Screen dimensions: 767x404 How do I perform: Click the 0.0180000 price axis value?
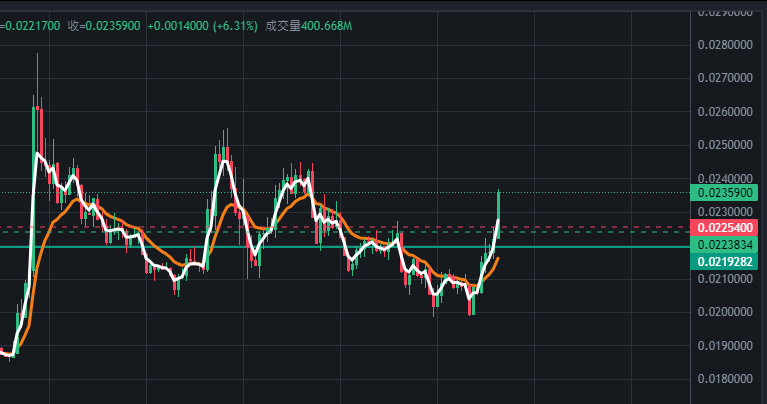pyautogui.click(x=725, y=379)
